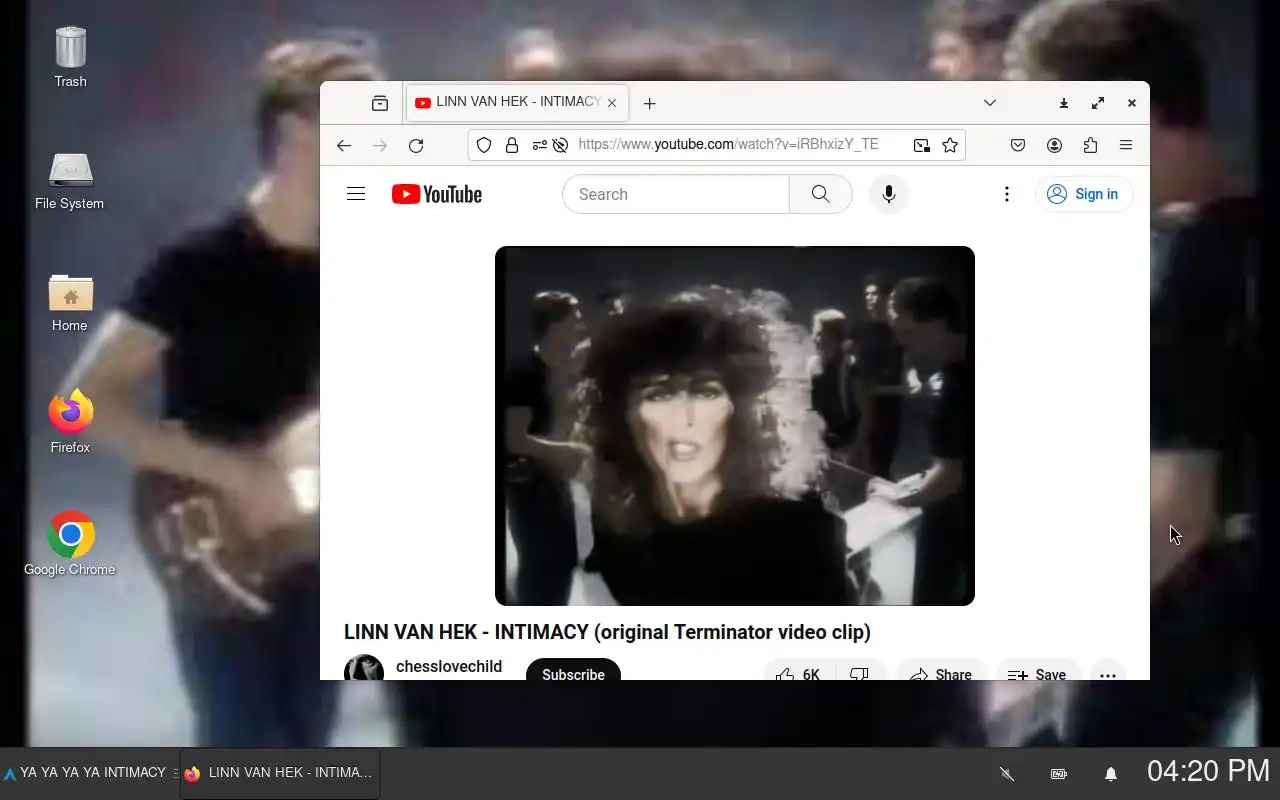This screenshot has width=1280, height=800.
Task: Save page to Pocket
Action: (1018, 145)
